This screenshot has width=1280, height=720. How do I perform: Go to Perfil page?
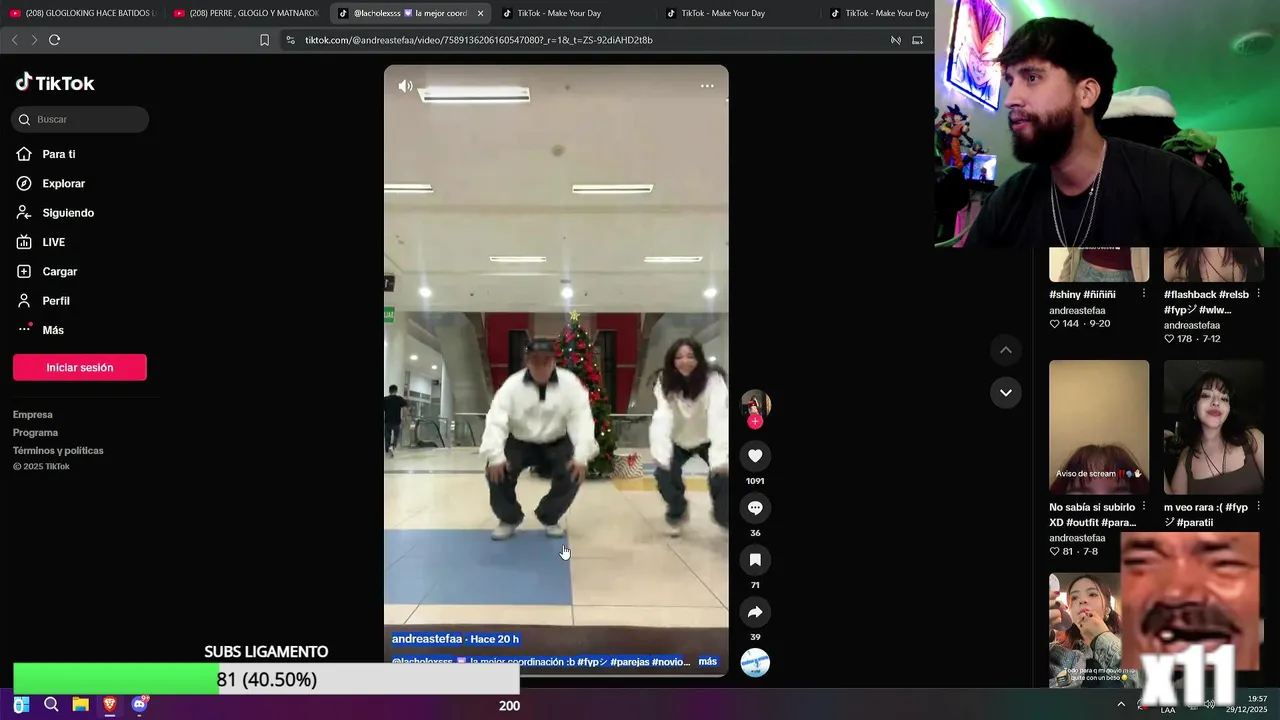pos(56,301)
